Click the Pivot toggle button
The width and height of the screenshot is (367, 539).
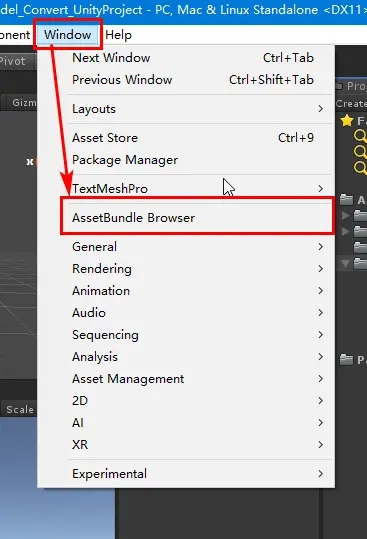[x=15, y=62]
